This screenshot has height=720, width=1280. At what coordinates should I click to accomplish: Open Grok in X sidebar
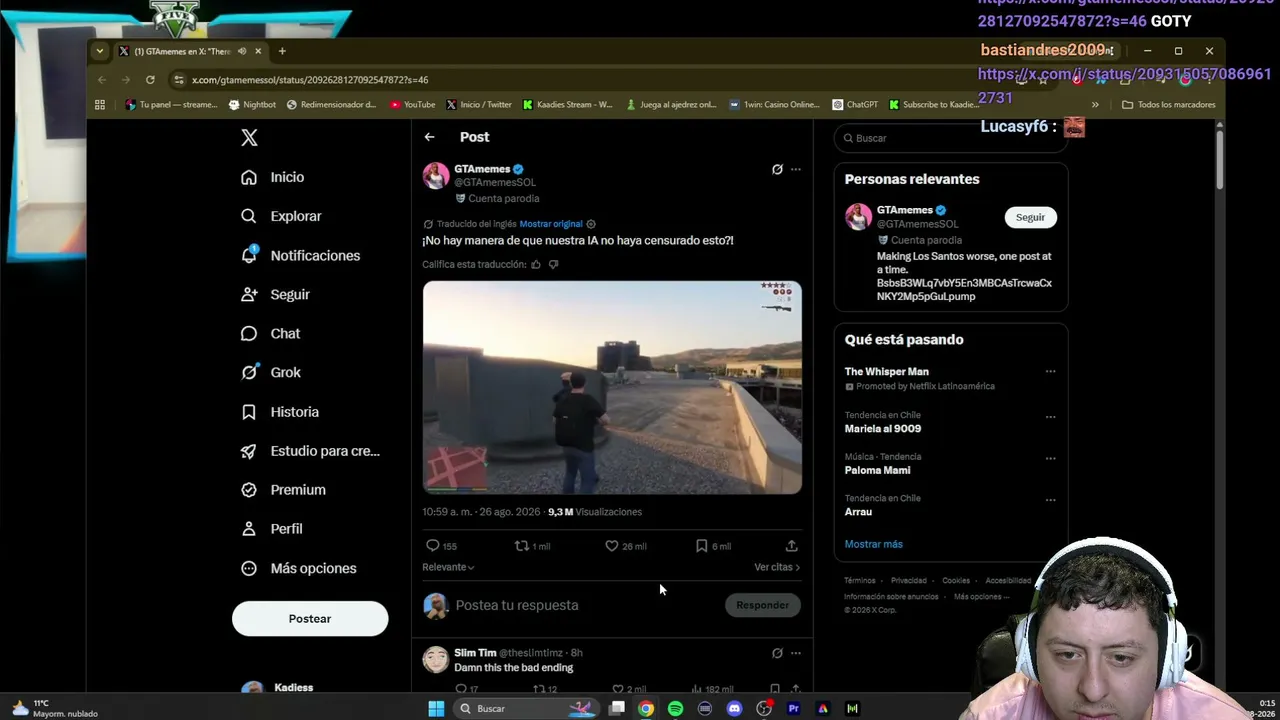[x=271, y=372]
